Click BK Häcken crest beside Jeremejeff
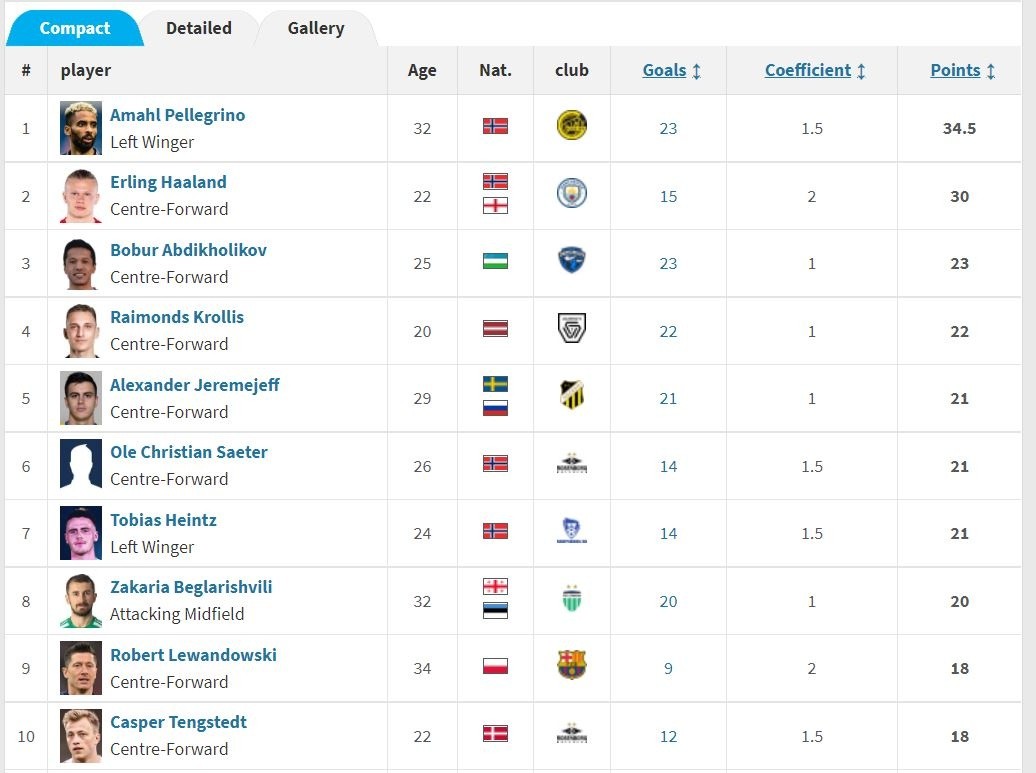Viewport: 1036px width, 773px height. point(571,396)
